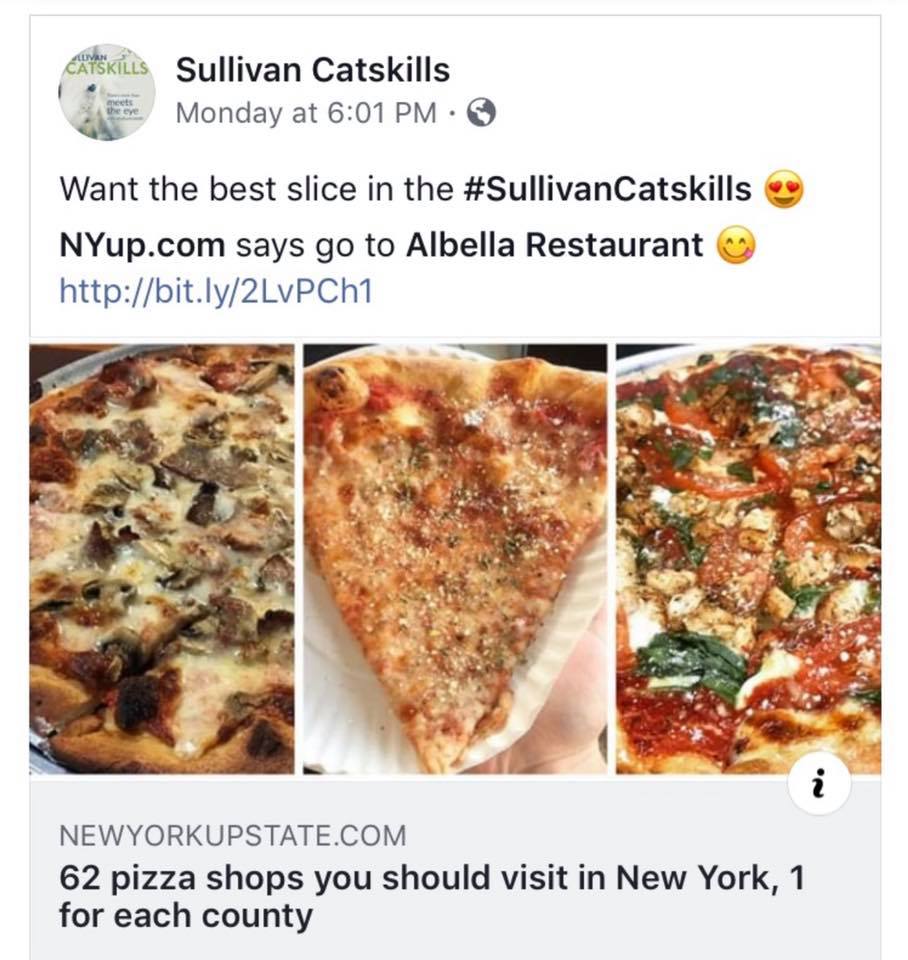Follow the #SullivanCatskills hashtag

607,189
